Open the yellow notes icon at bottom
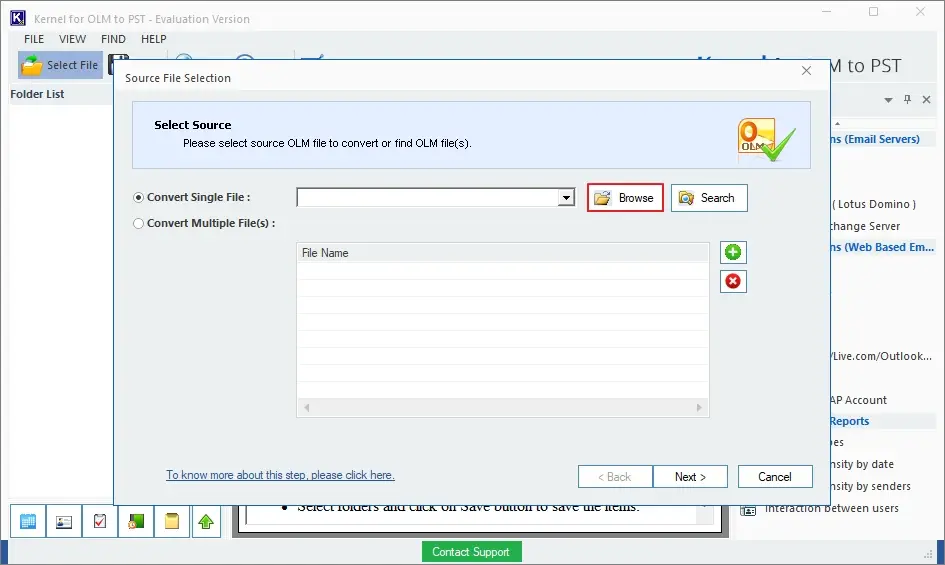The height and width of the screenshot is (565, 945). [172, 521]
